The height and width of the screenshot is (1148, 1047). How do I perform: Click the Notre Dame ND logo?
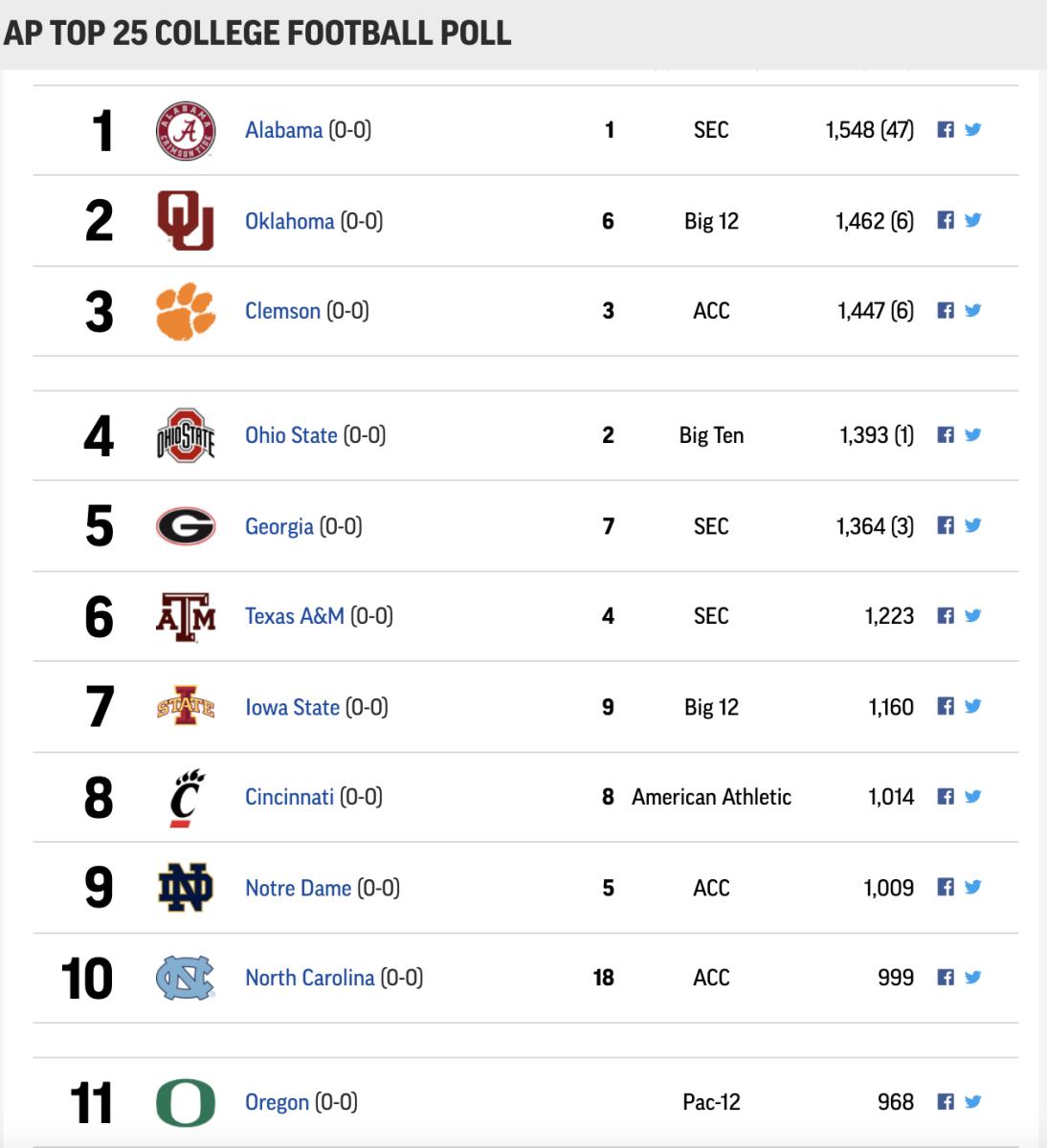coord(186,888)
